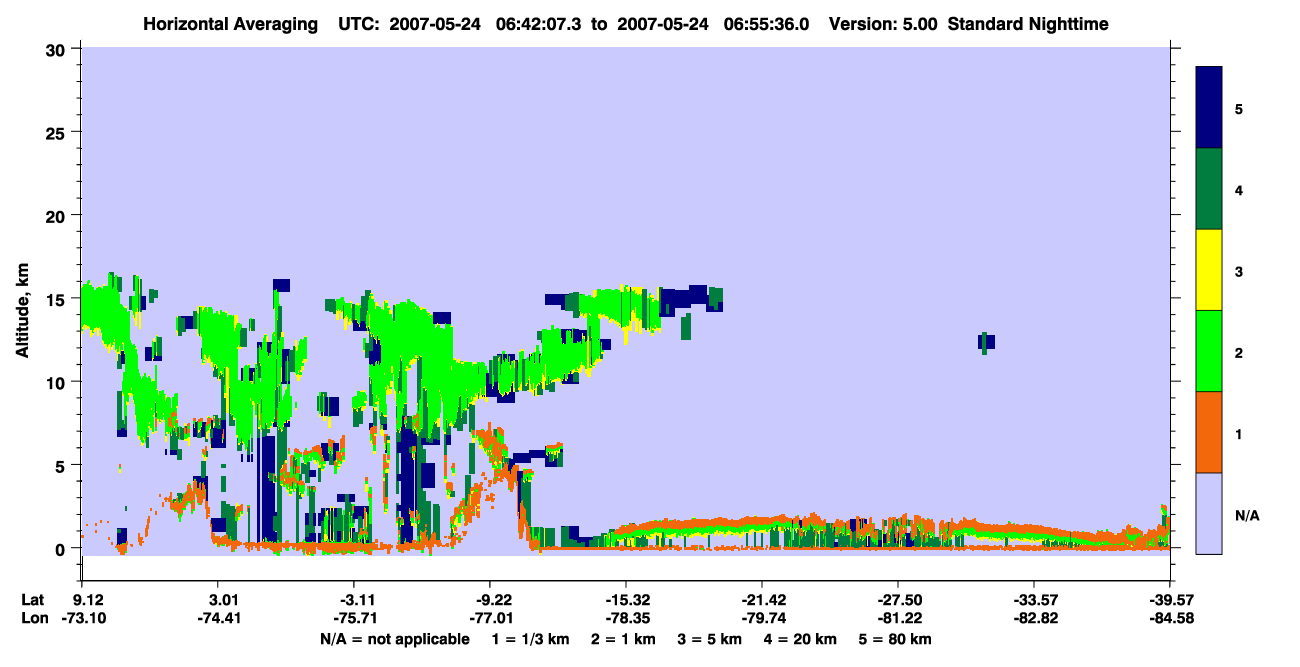Click latitude value -39.57
The height and width of the screenshot is (667, 1300).
pyautogui.click(x=1170, y=600)
